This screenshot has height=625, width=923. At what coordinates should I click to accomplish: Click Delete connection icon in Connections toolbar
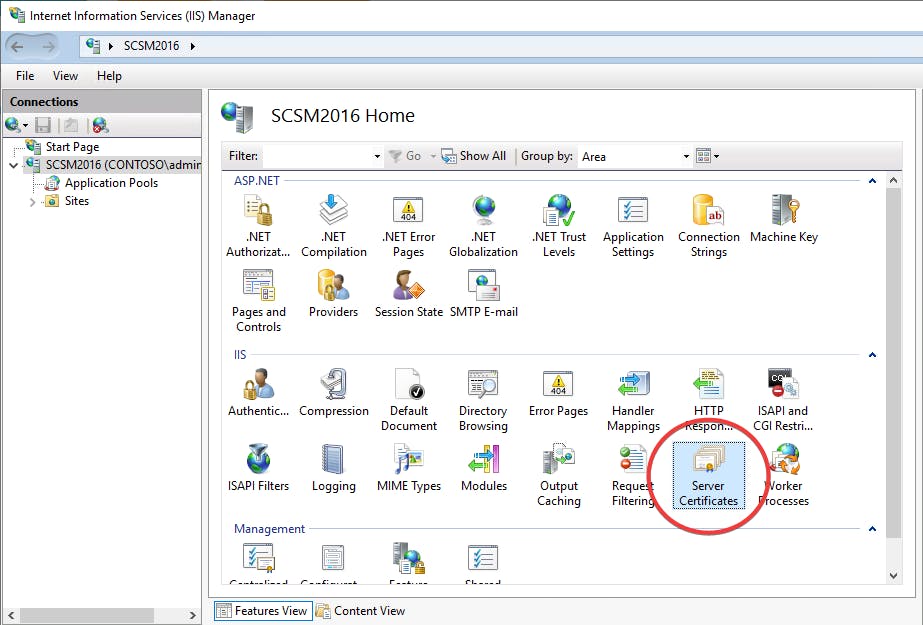(x=100, y=125)
